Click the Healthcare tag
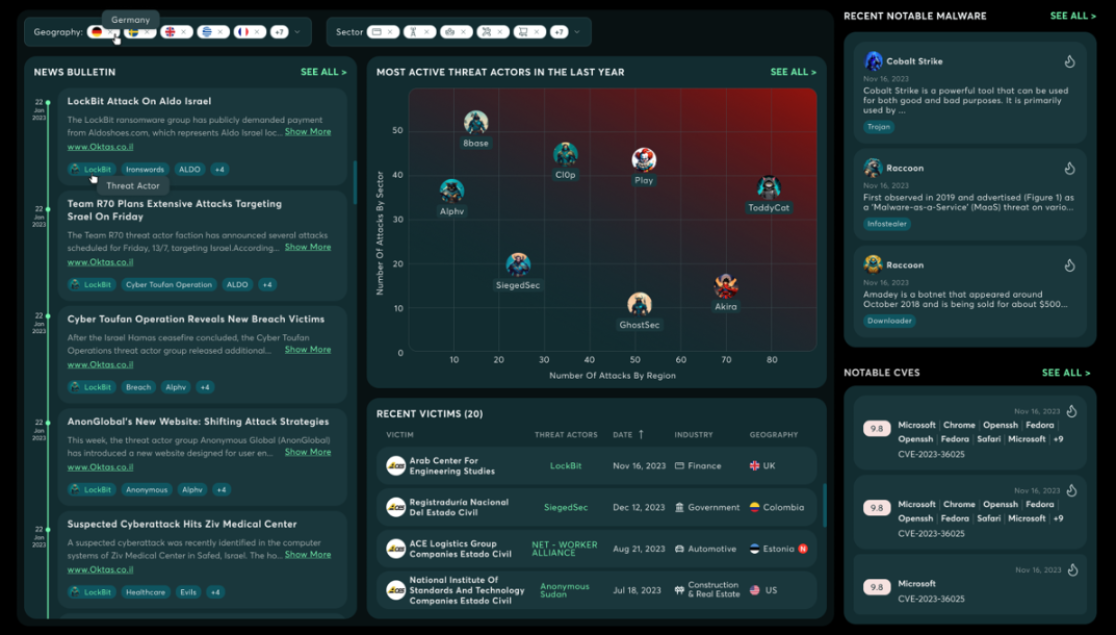1116x635 pixels. pos(145,592)
